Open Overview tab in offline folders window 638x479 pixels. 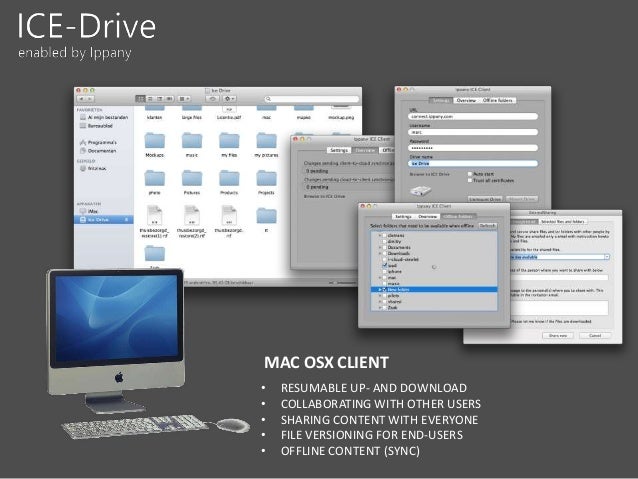coord(428,217)
